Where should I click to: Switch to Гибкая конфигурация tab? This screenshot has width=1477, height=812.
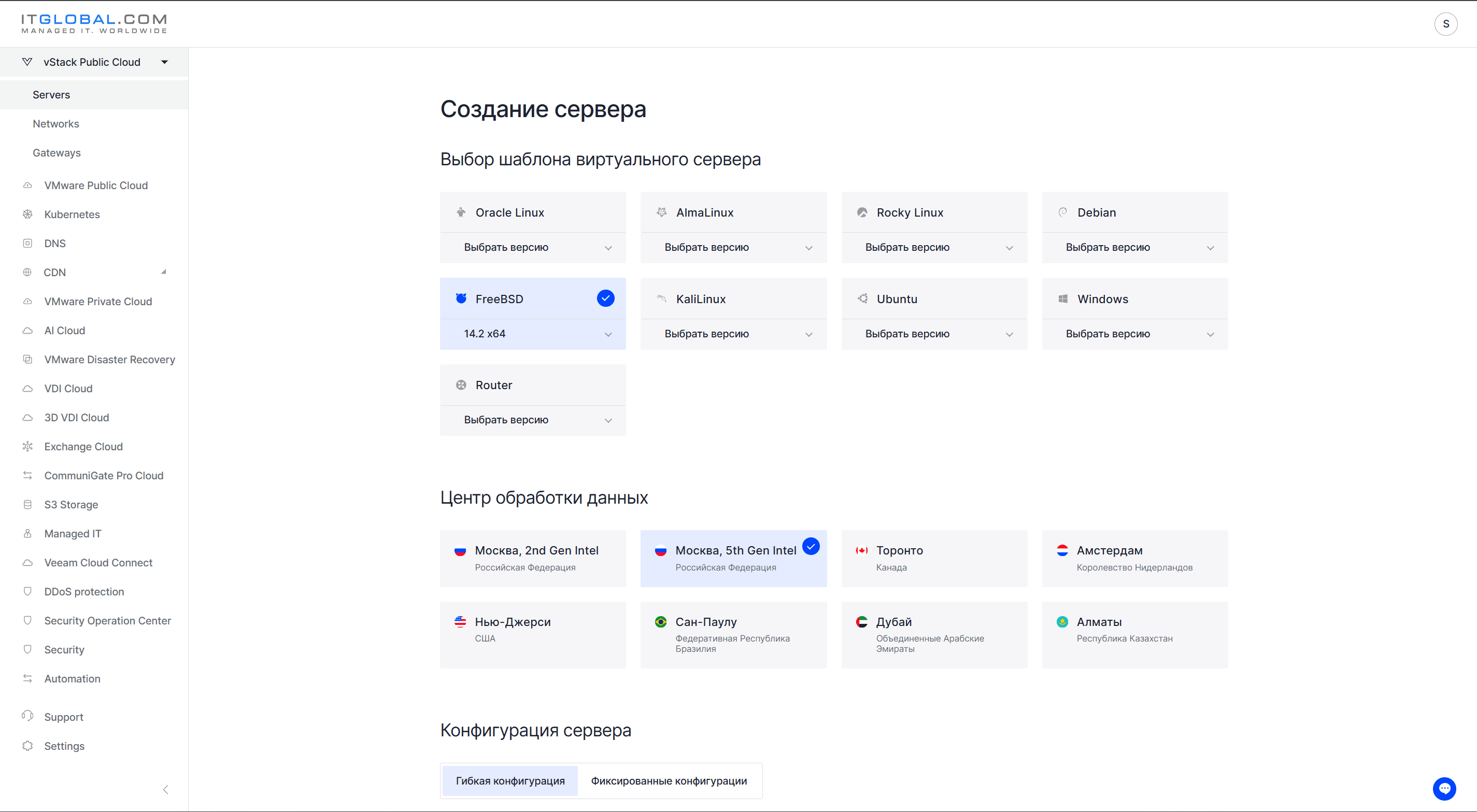point(510,780)
